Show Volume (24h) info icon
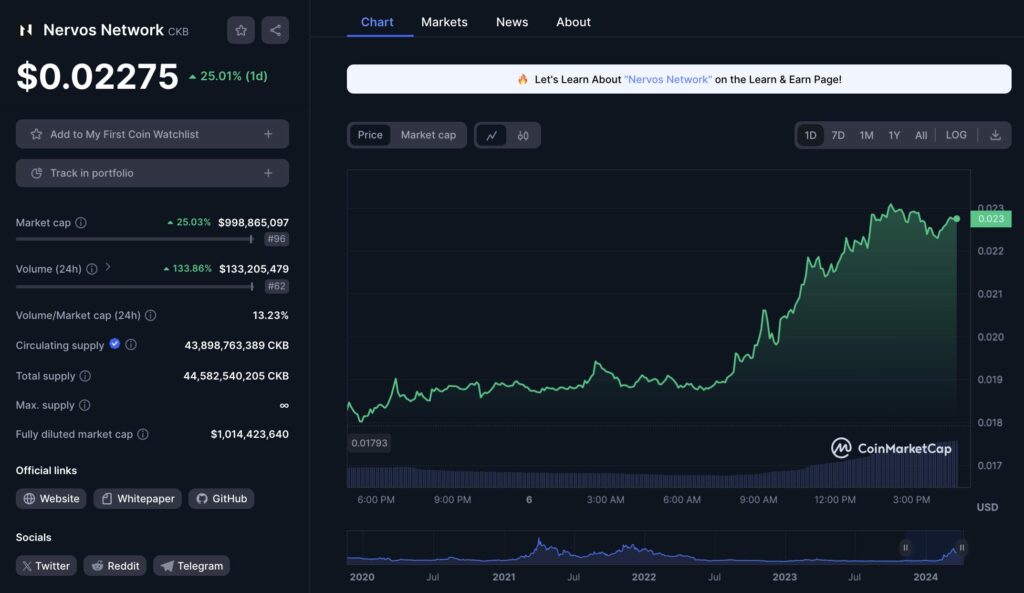1024x593 pixels. pos(92,269)
